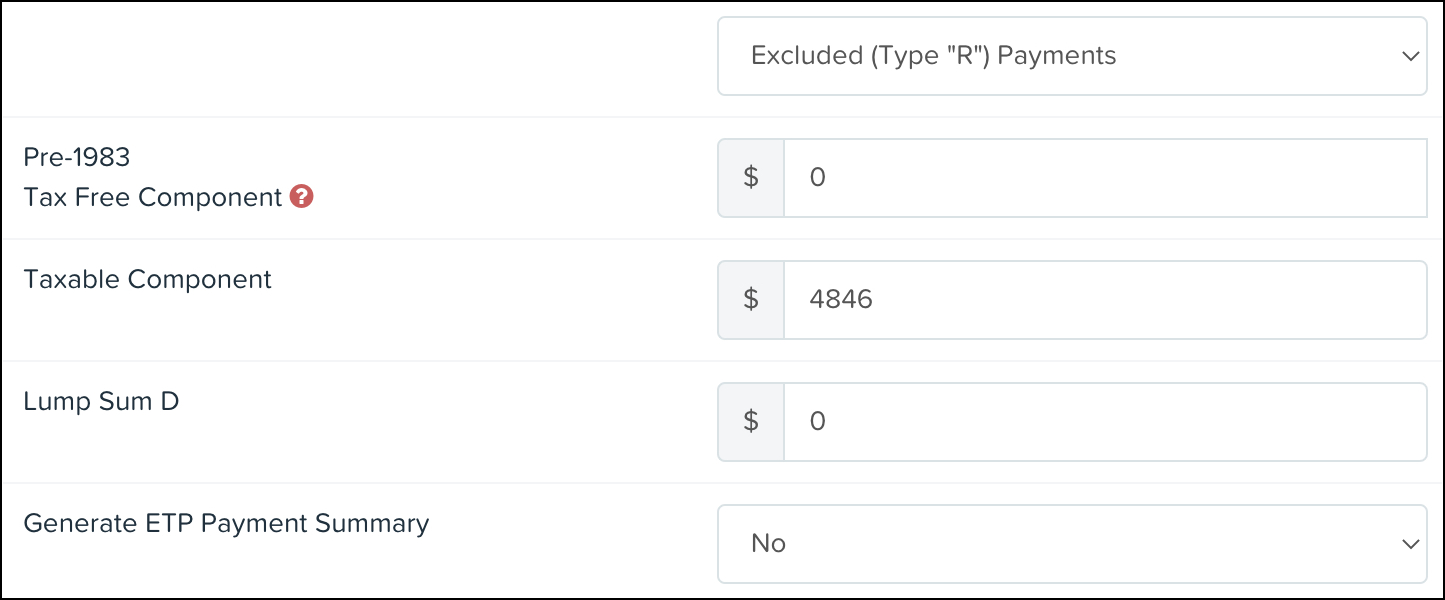Click into the Pre-1983 Tax Free Component amount field
Screen dimensions: 1445x600
[x=1105, y=178]
